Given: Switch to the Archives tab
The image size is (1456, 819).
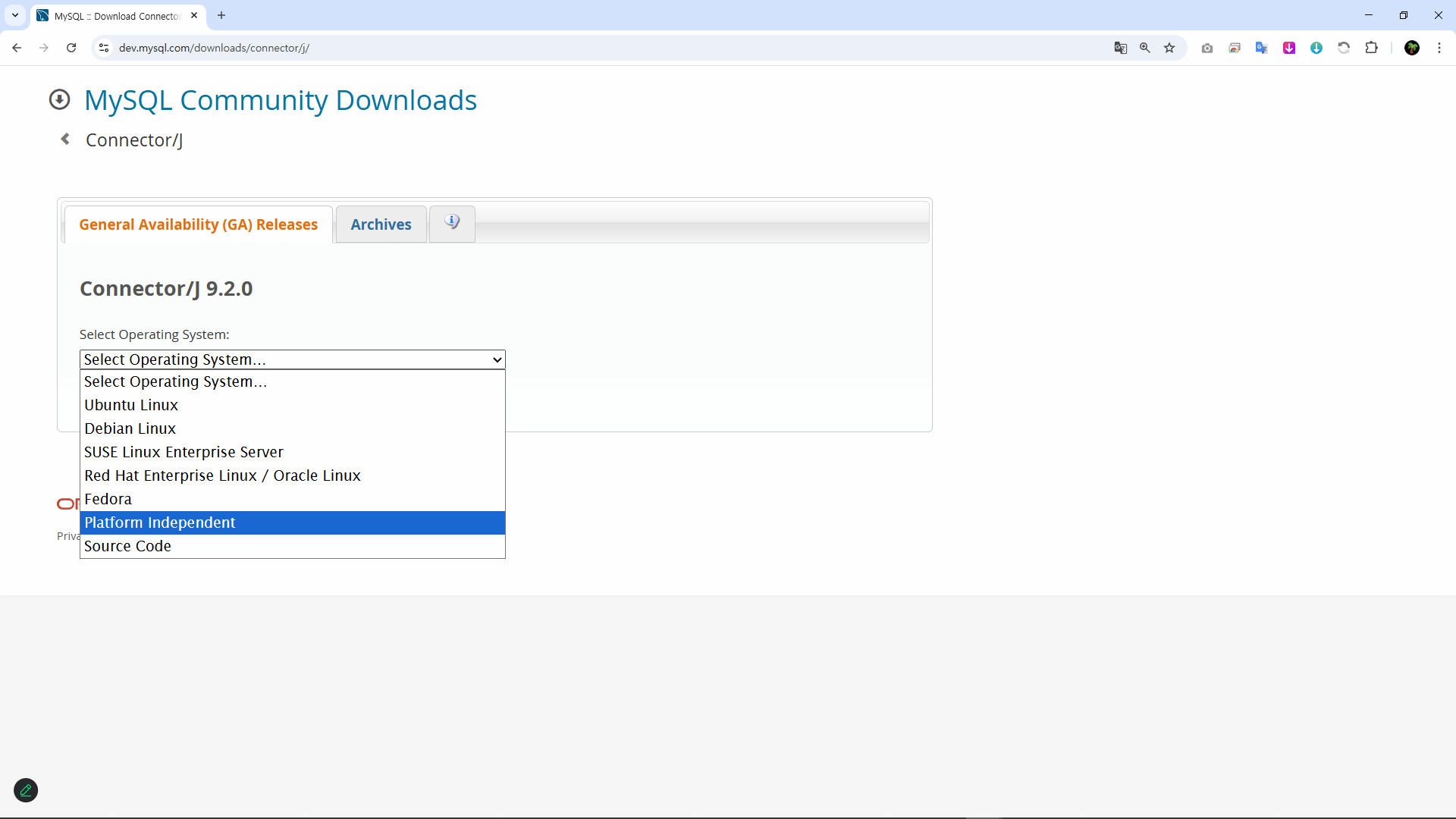Looking at the screenshot, I should click(x=381, y=224).
